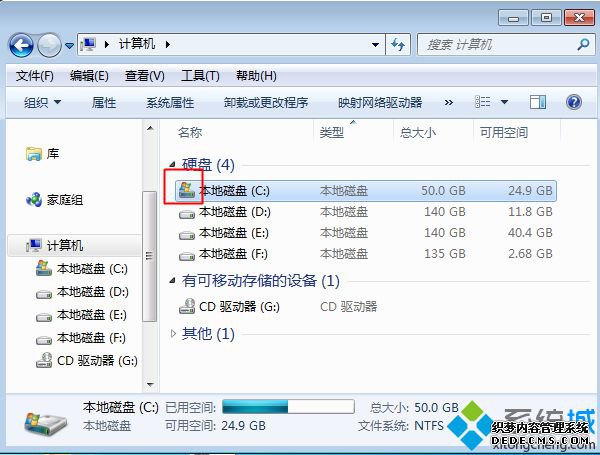Collapse the 有可移动存储的设备 (1) group
600x455 pixels.
(173, 281)
